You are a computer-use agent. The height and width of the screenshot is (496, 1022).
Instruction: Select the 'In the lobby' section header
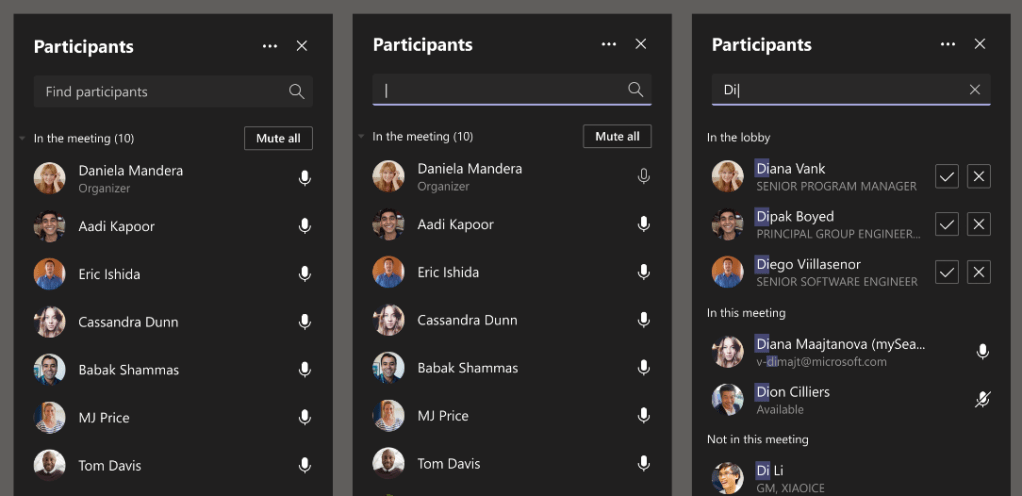739,138
